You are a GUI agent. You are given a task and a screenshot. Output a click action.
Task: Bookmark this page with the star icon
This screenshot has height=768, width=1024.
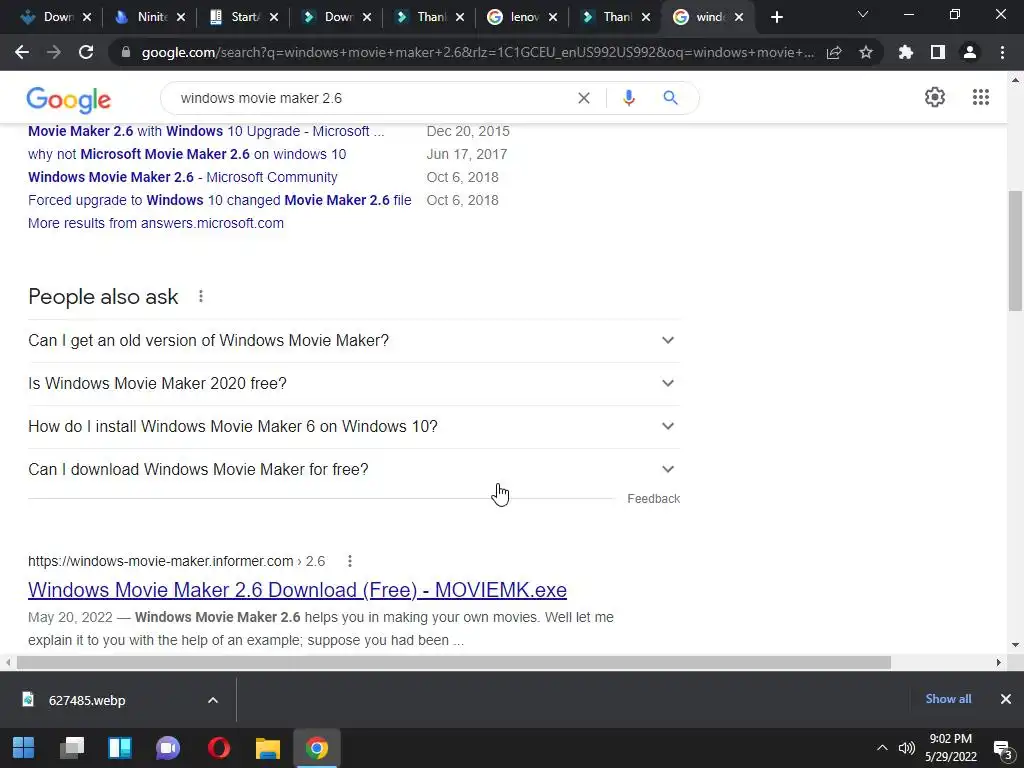tap(866, 52)
